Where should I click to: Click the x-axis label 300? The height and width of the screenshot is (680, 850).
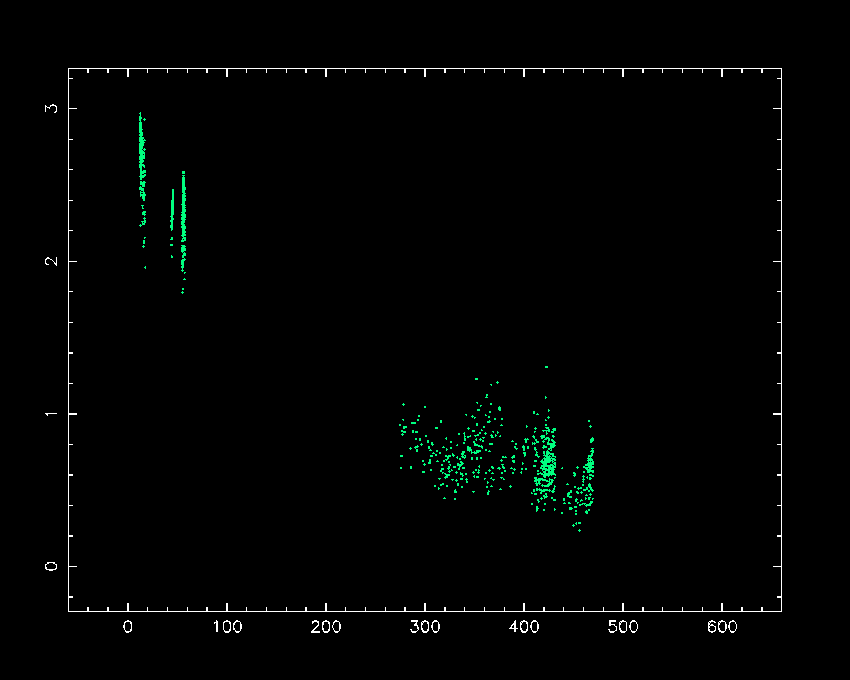(424, 627)
